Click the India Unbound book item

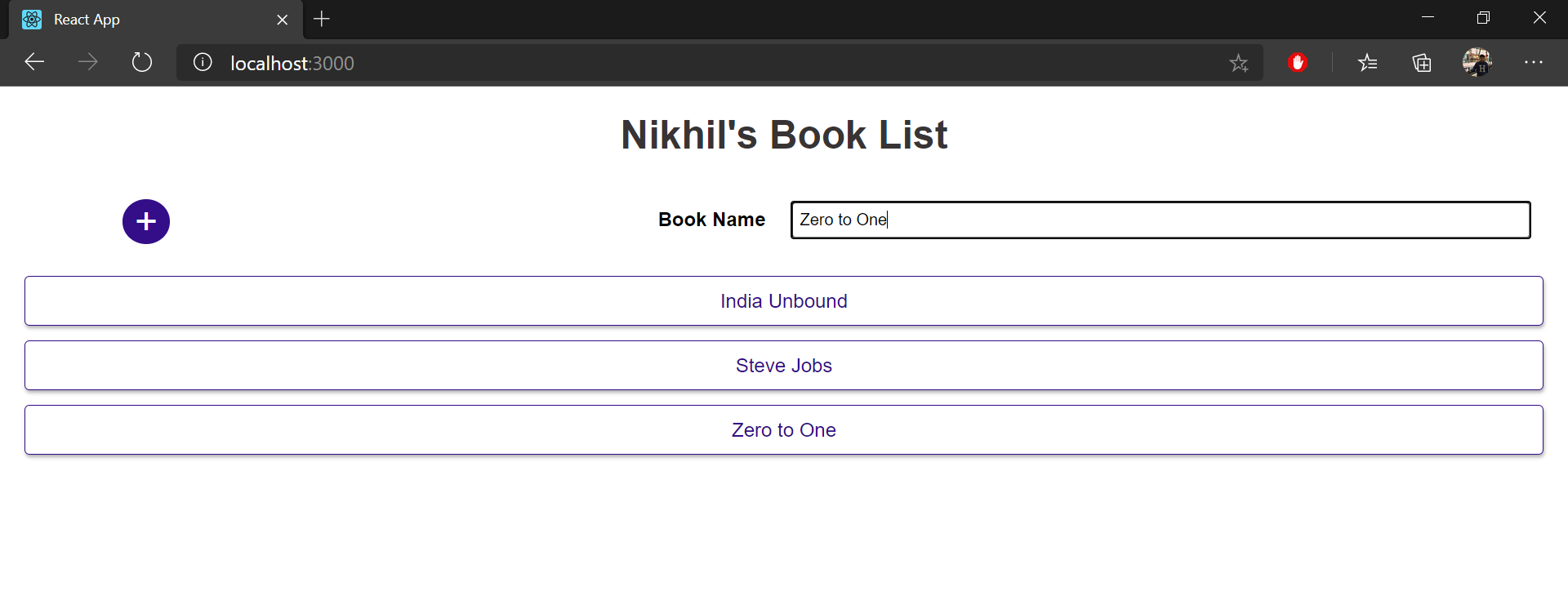click(x=784, y=301)
